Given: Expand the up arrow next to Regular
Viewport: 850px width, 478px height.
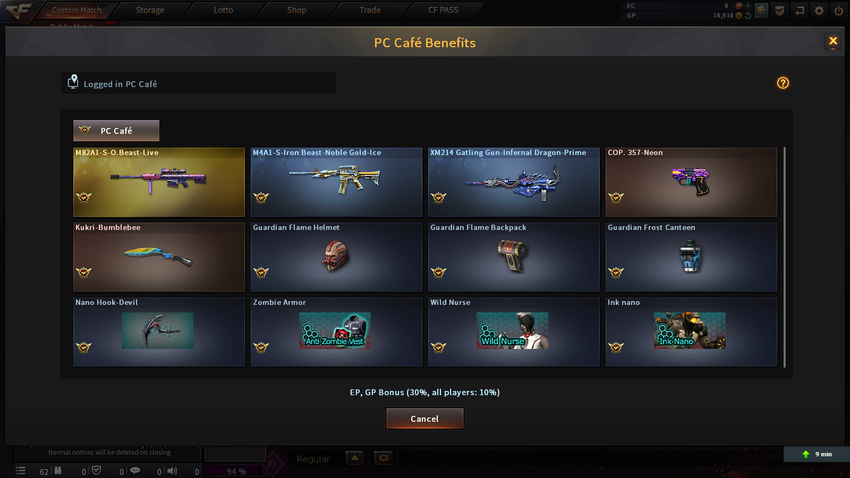Looking at the screenshot, I should (355, 458).
